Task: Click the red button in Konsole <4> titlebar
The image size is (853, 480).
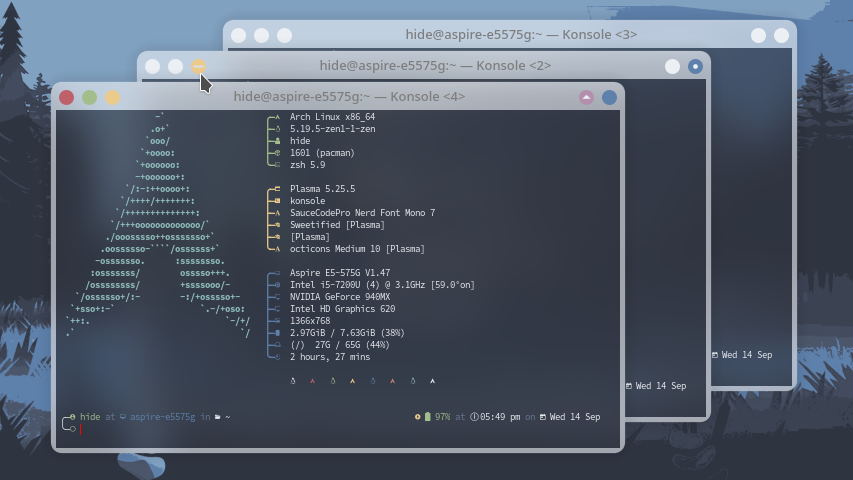Action: (x=66, y=97)
